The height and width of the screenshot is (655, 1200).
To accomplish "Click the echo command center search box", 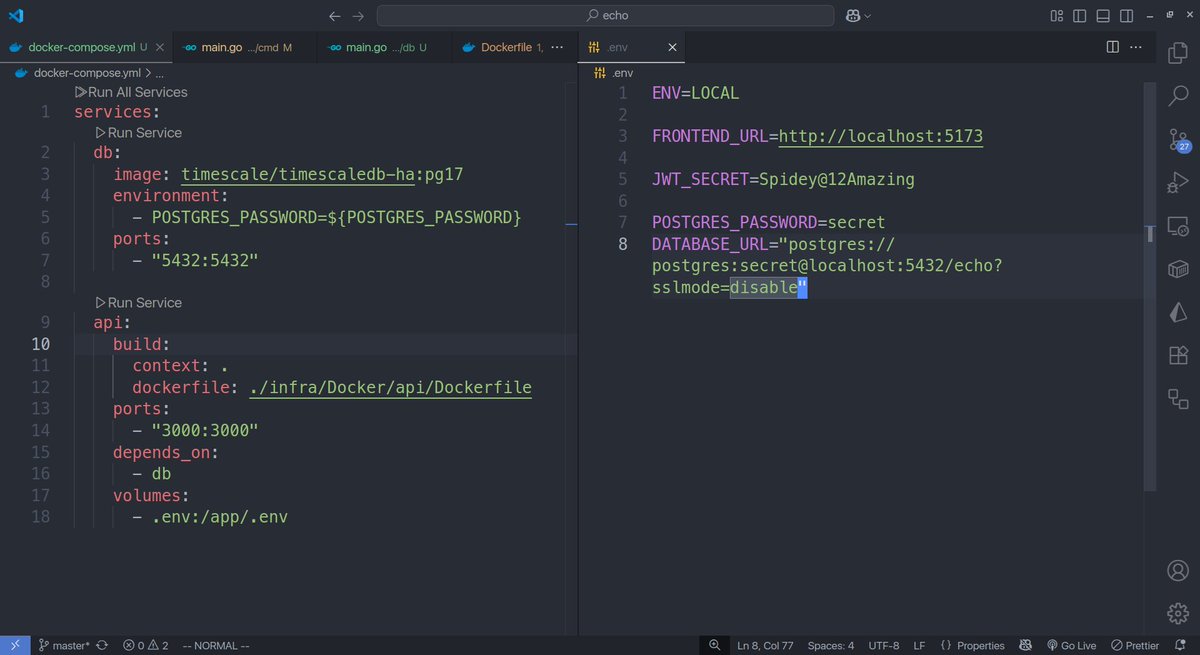I will [x=605, y=16].
